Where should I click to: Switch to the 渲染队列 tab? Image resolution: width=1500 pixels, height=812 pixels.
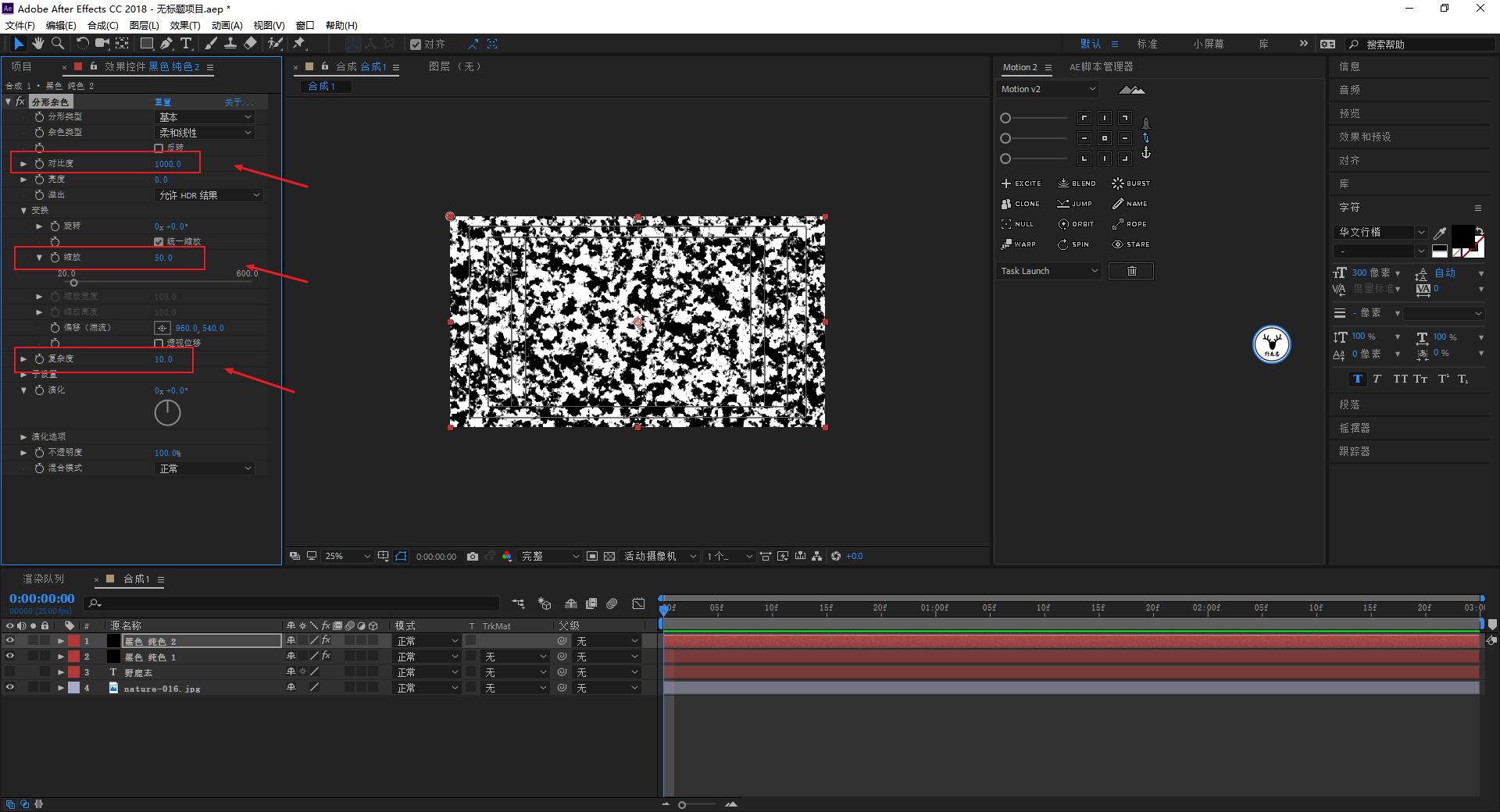click(x=43, y=579)
